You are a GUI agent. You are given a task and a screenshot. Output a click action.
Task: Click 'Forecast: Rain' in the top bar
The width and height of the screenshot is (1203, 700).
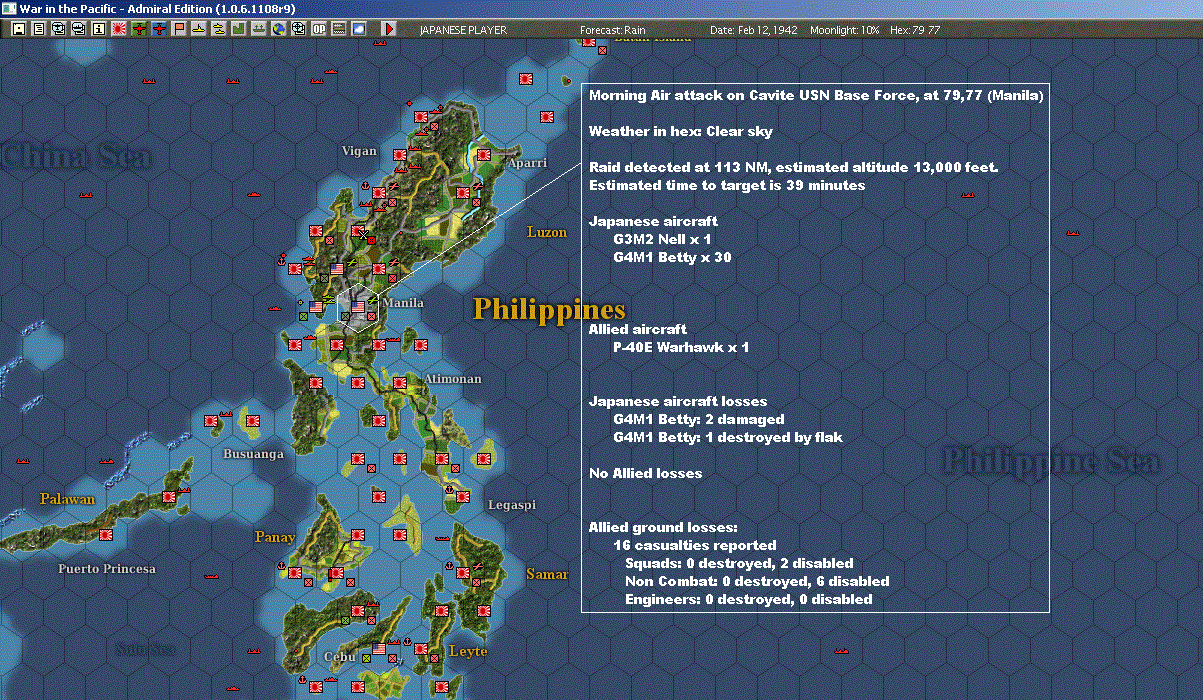coord(613,30)
